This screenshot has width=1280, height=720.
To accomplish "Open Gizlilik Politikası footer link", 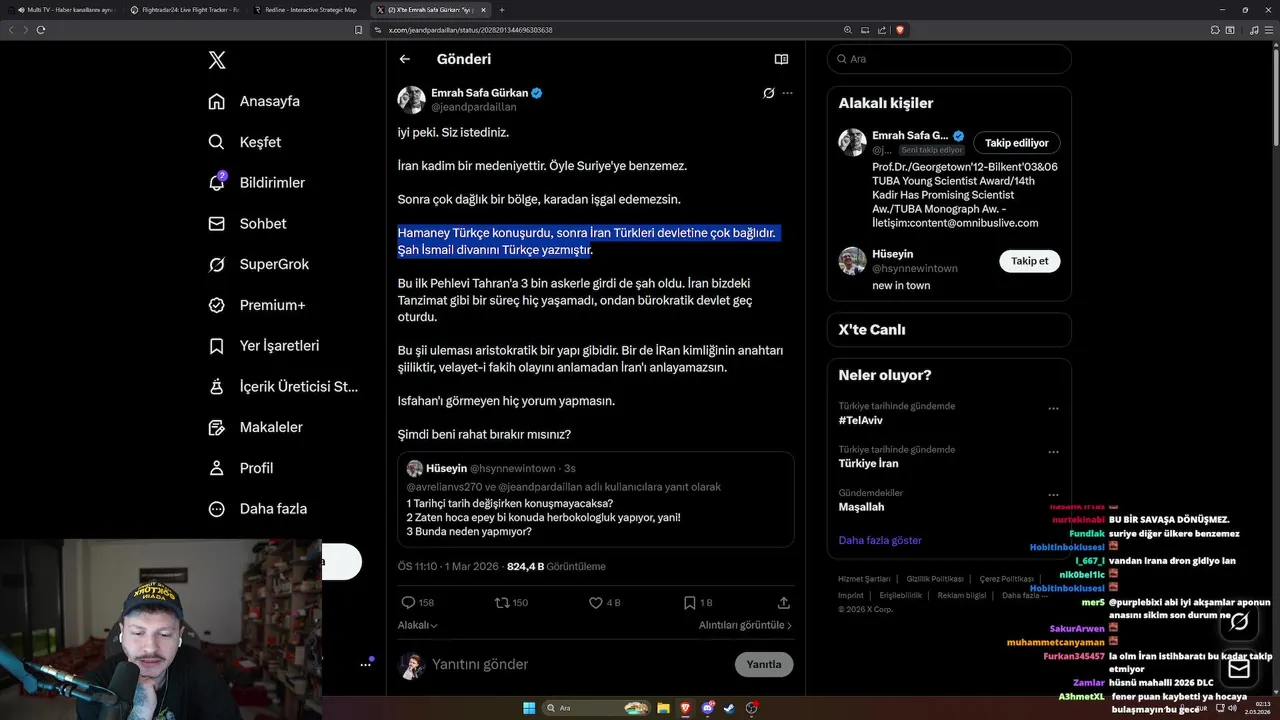I will pyautogui.click(x=933, y=579).
